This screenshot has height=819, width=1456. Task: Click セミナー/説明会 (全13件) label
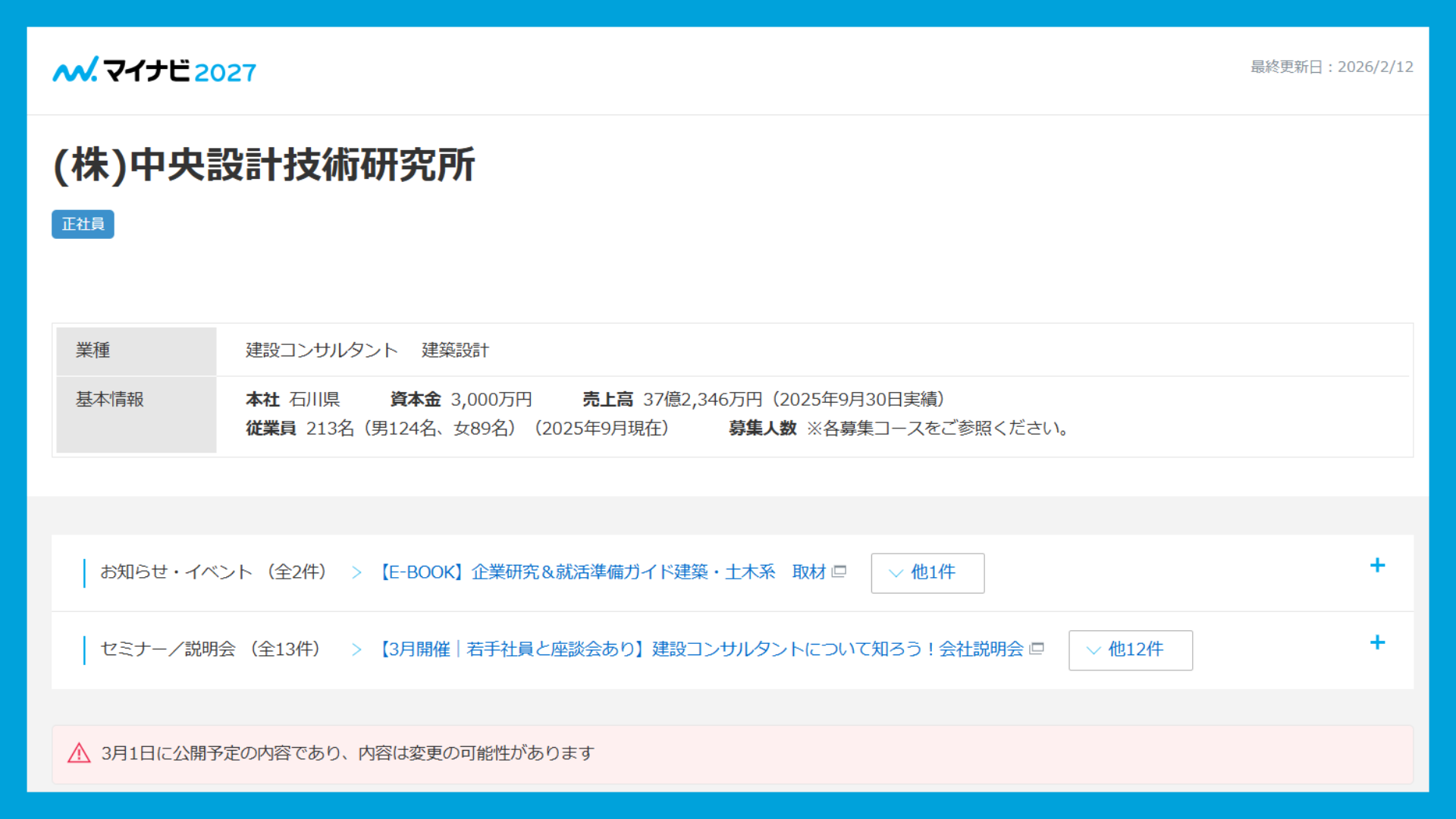210,649
